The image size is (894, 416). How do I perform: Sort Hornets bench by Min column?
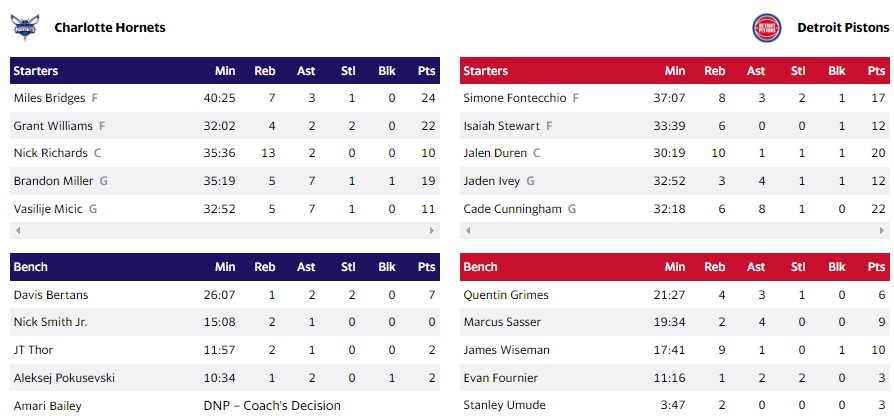225,267
